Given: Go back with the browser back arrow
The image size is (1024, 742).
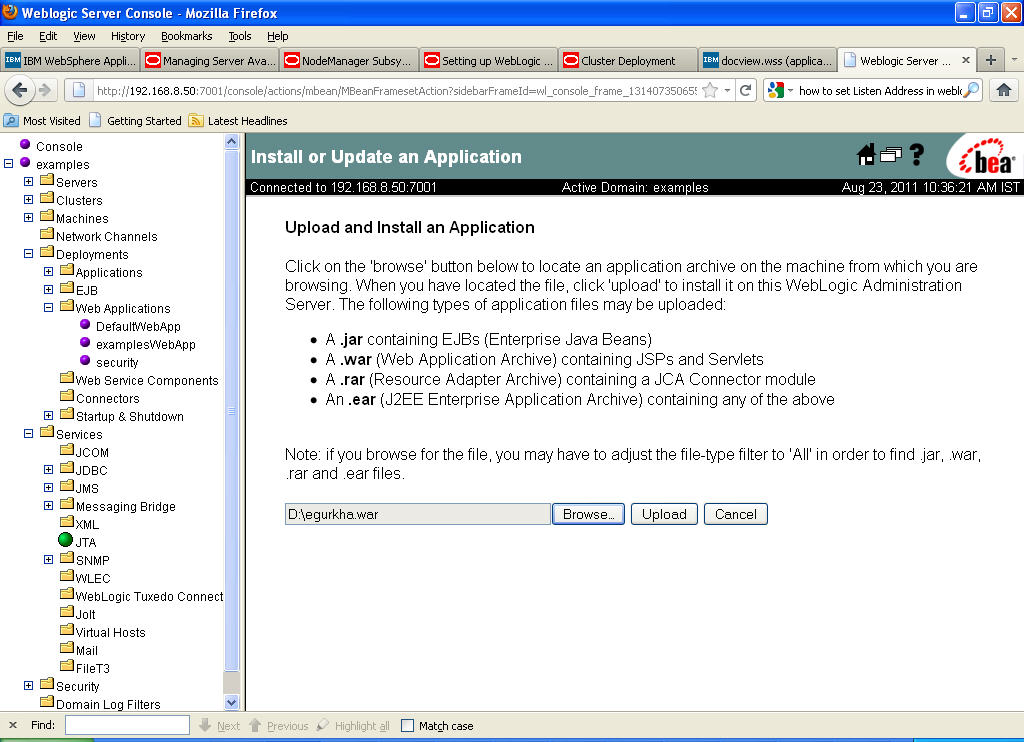Looking at the screenshot, I should coord(20,90).
